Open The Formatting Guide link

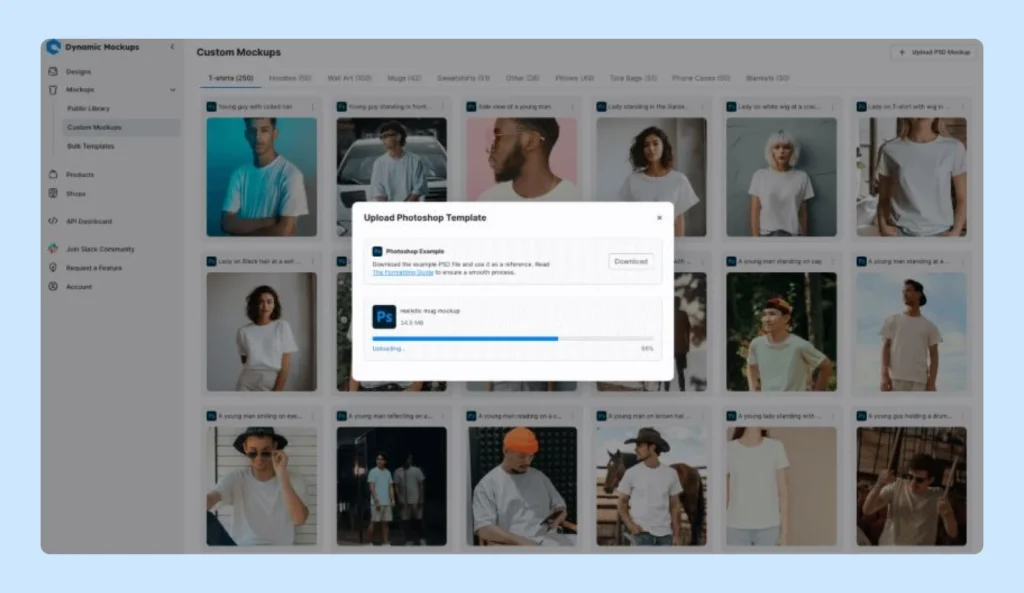click(x=403, y=272)
